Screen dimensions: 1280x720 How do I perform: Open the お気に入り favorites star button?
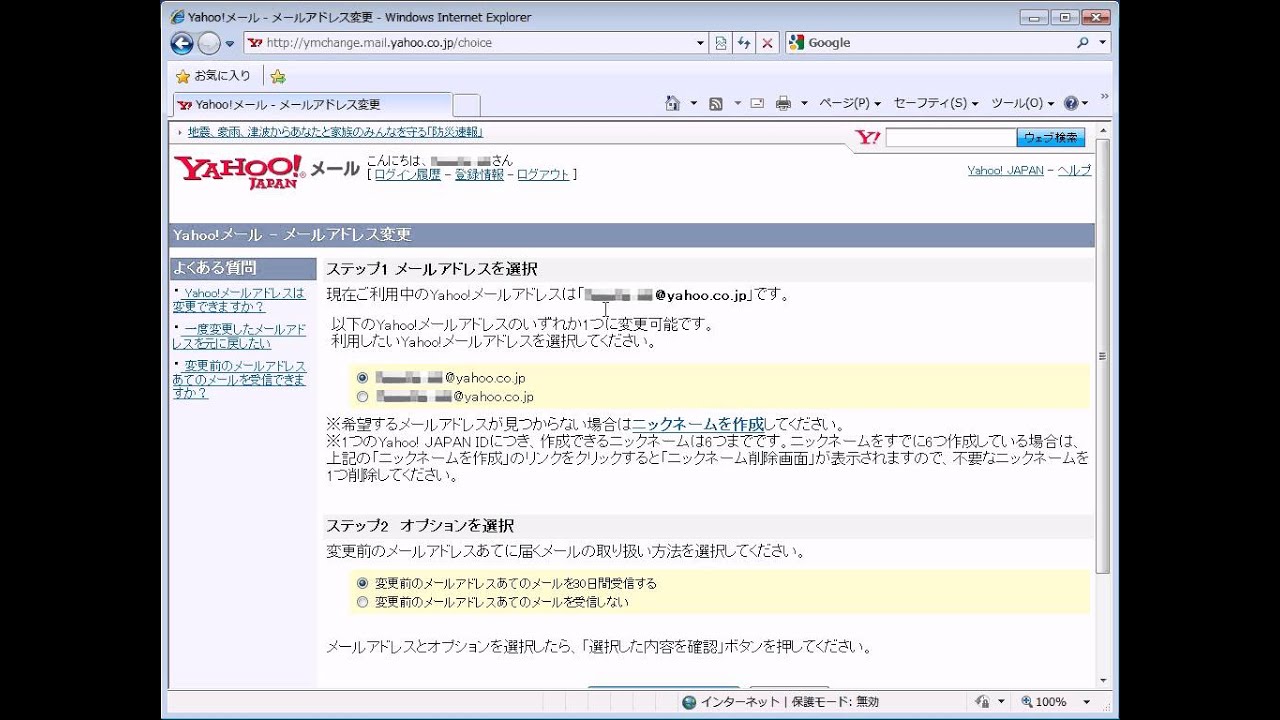(x=213, y=76)
